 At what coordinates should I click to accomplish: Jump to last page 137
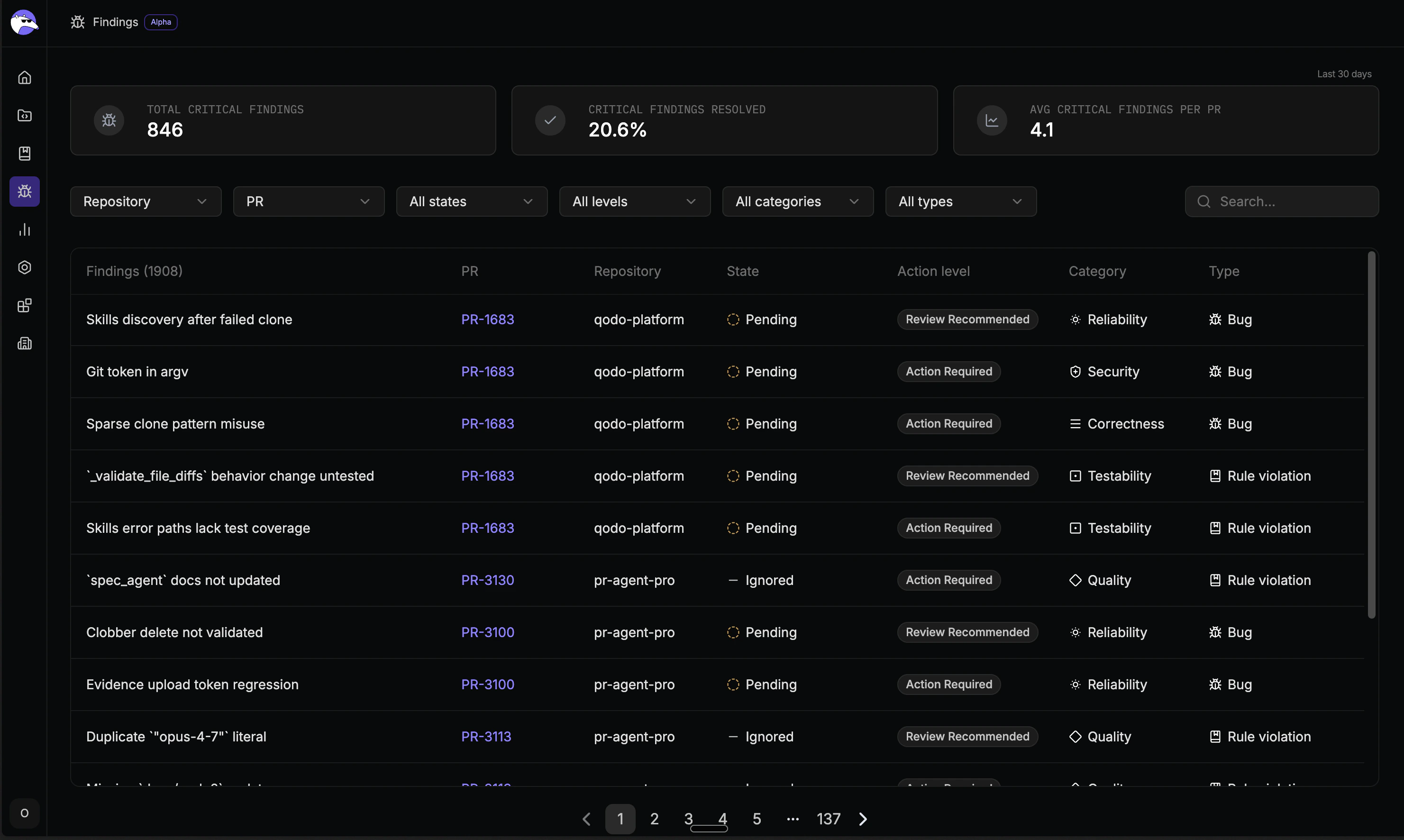tap(829, 819)
